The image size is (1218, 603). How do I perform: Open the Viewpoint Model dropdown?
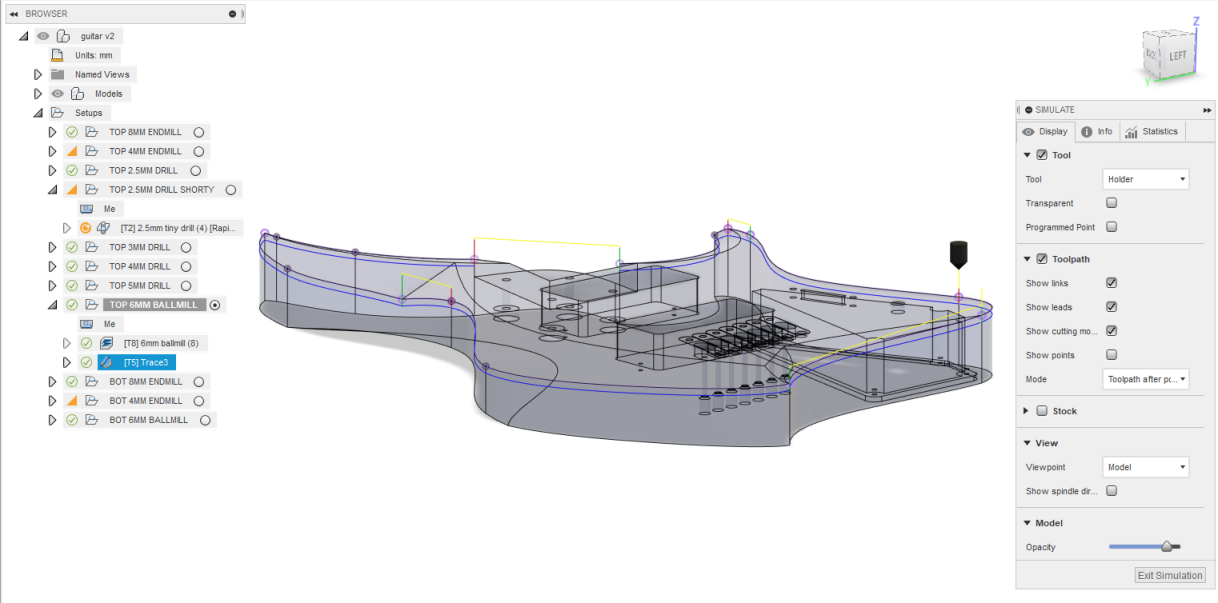click(x=1145, y=467)
